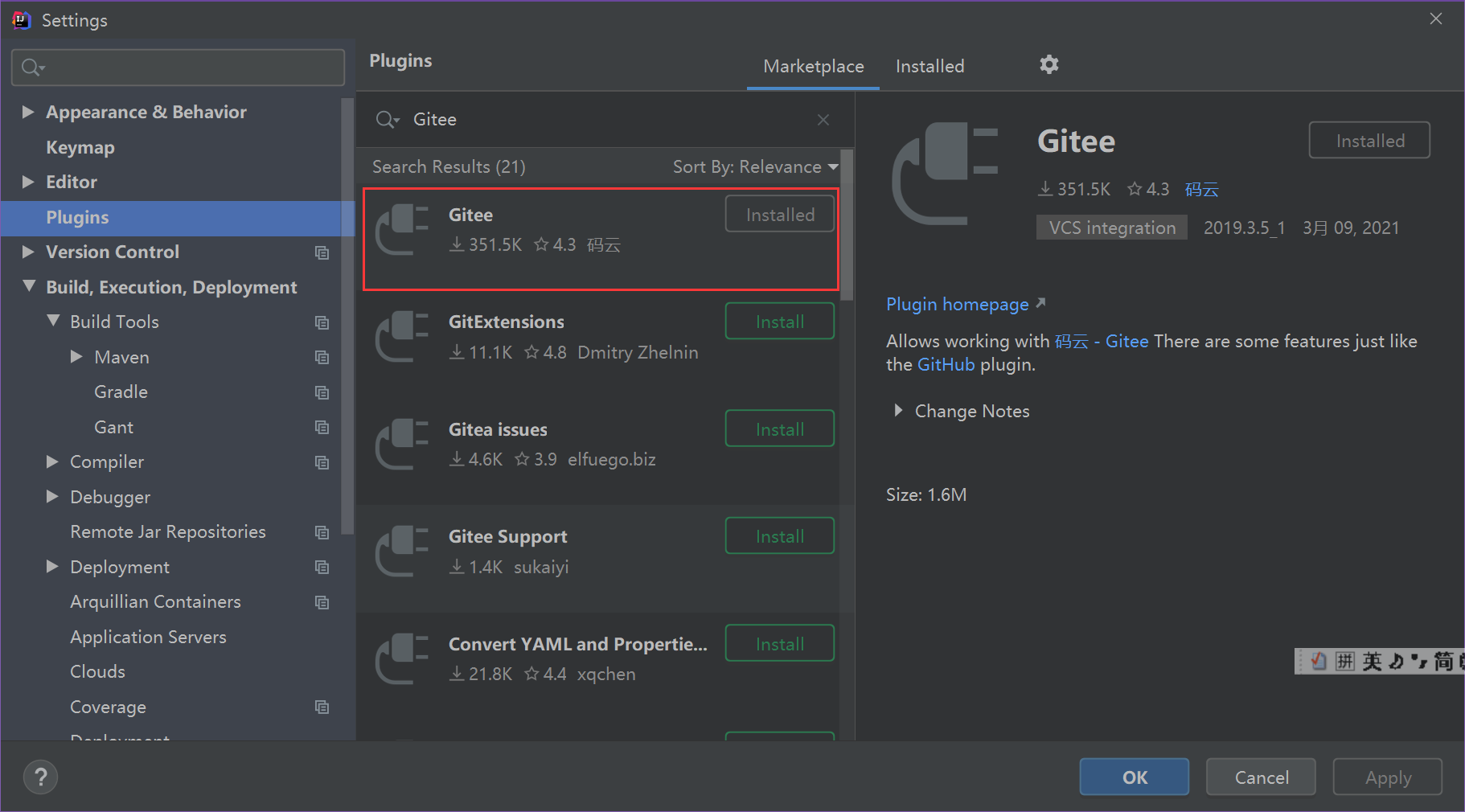
Task: Click the search results vertical scrollbar
Action: coord(847,225)
